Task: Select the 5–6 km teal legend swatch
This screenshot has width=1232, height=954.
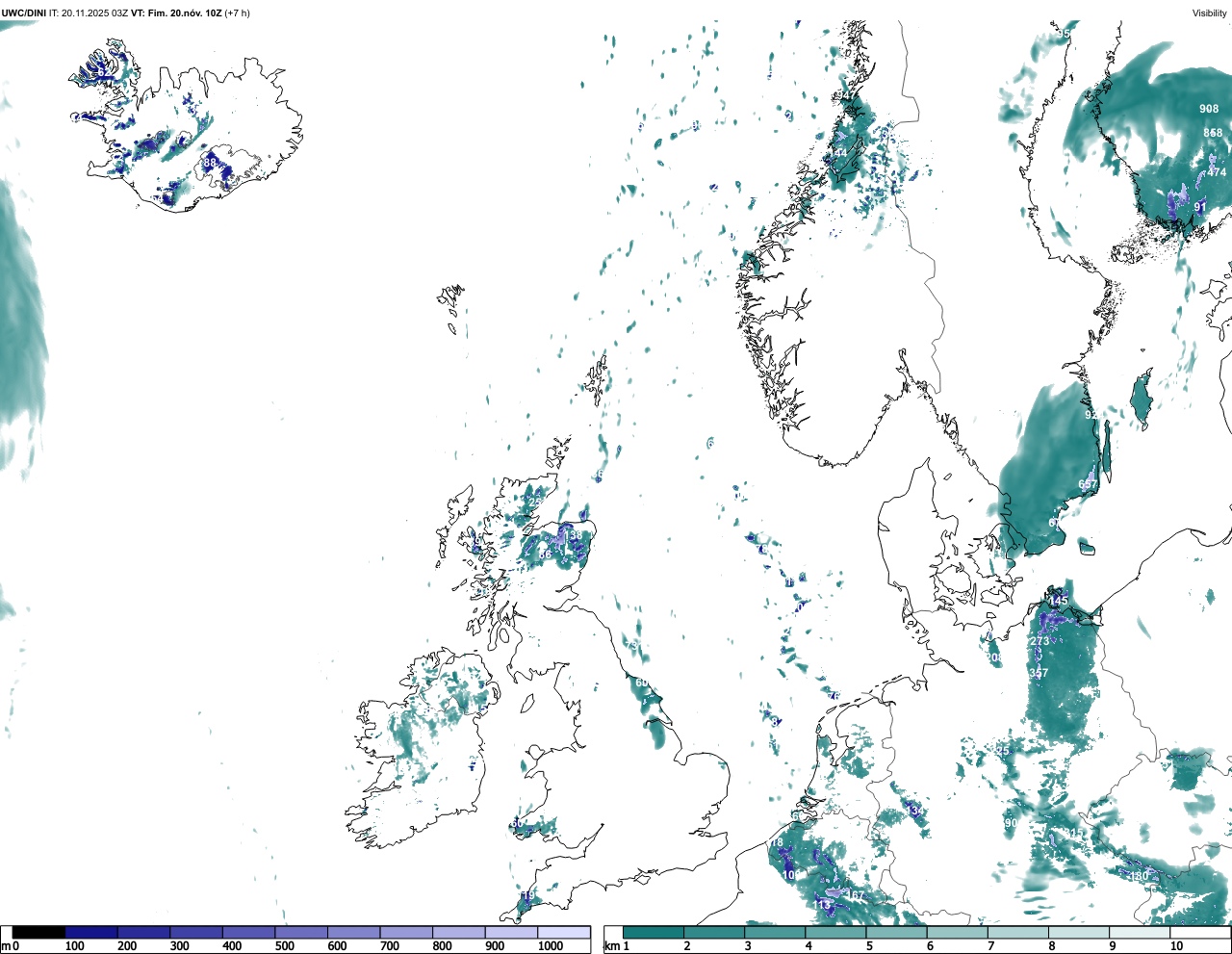Action: 896,932
